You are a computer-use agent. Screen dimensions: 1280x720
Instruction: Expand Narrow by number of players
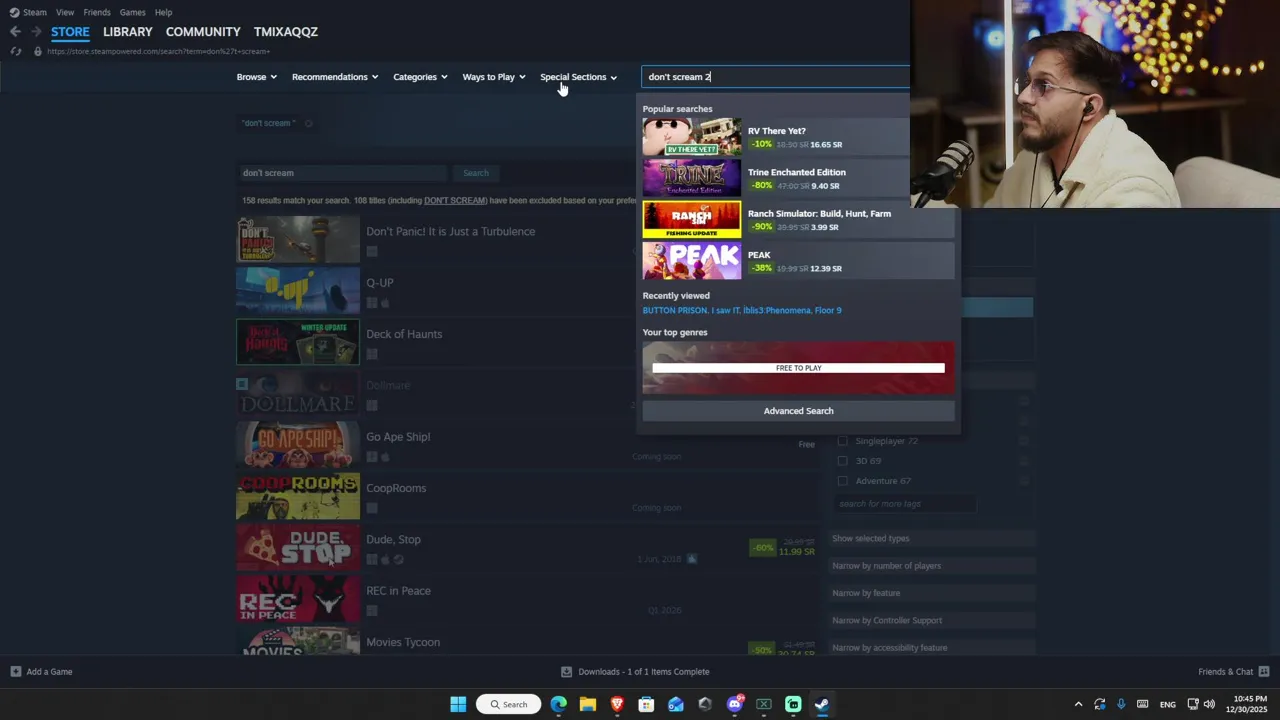pyautogui.click(x=930, y=566)
